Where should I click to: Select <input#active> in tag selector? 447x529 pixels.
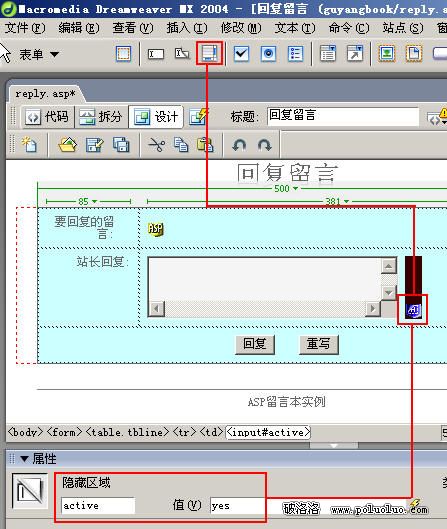(x=269, y=432)
